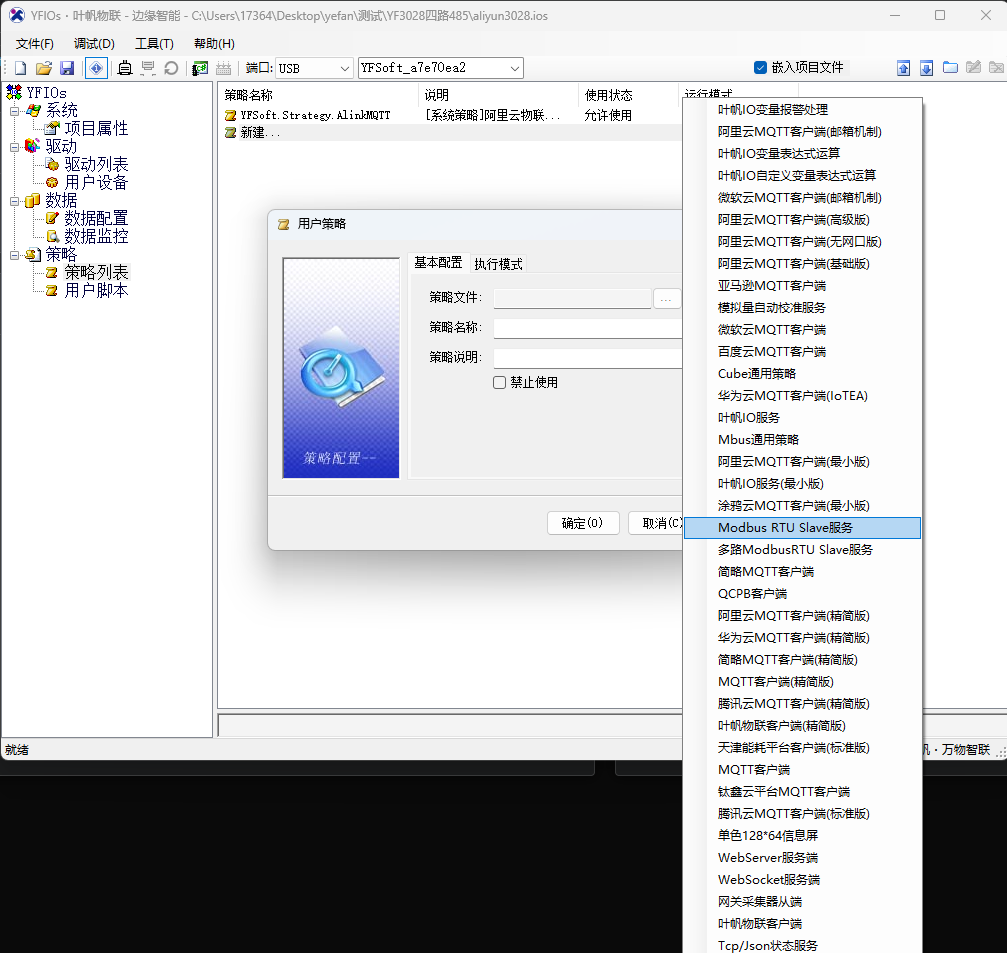Save project with the floppy disk icon
This screenshot has width=1007, height=953.
coord(67,68)
